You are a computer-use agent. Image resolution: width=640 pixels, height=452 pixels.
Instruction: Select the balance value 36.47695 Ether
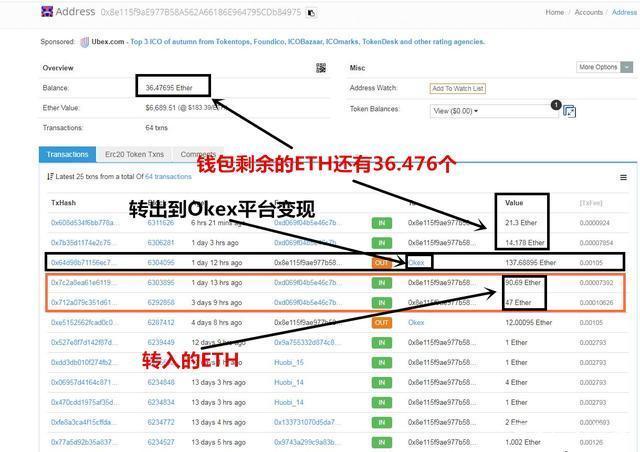click(169, 88)
